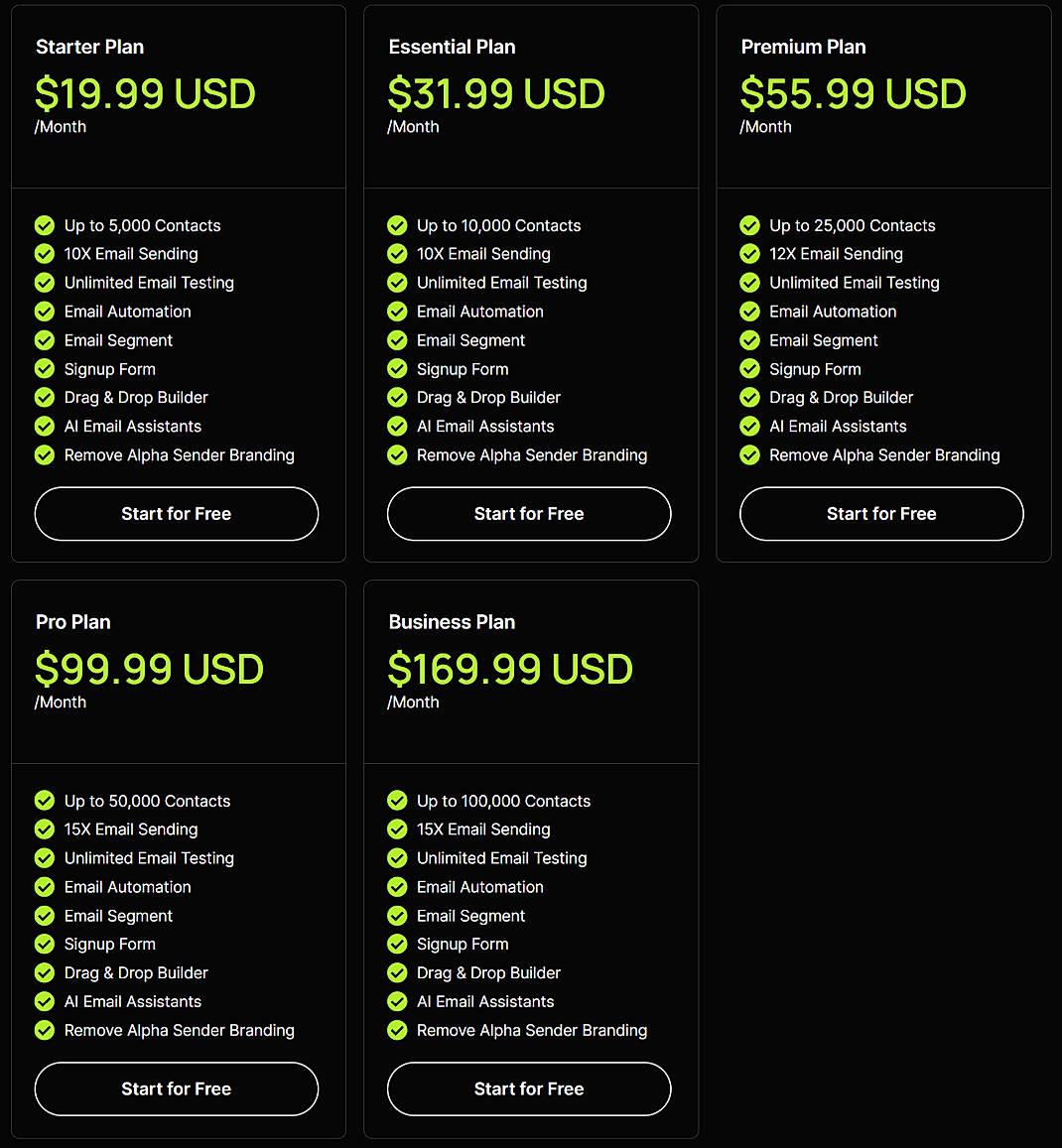The width and height of the screenshot is (1062, 1148).
Task: Click the $55.99 USD price text
Action: coord(852,94)
